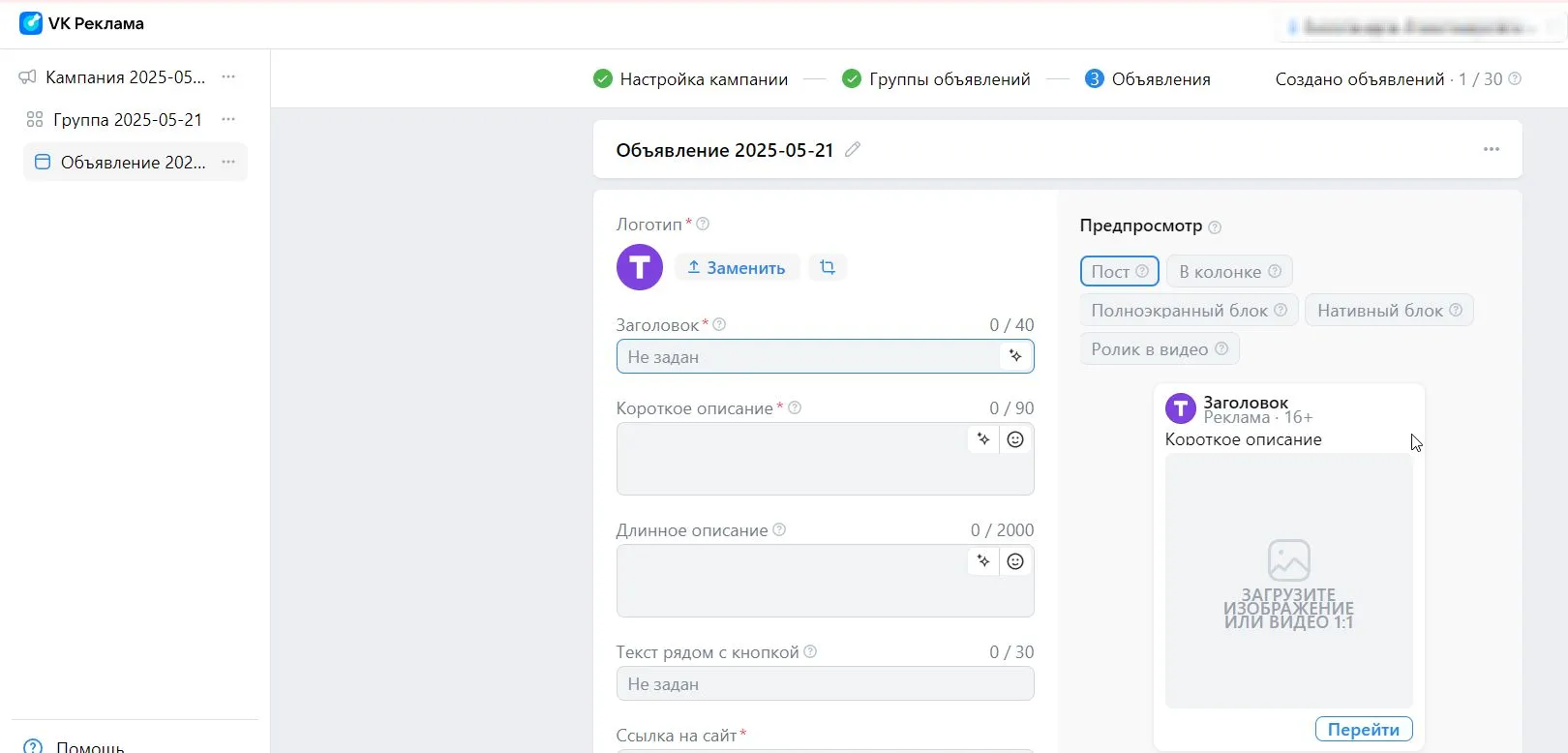This screenshot has height=753, width=1568.
Task: Go to Группы объявлений step
Action: (x=937, y=79)
